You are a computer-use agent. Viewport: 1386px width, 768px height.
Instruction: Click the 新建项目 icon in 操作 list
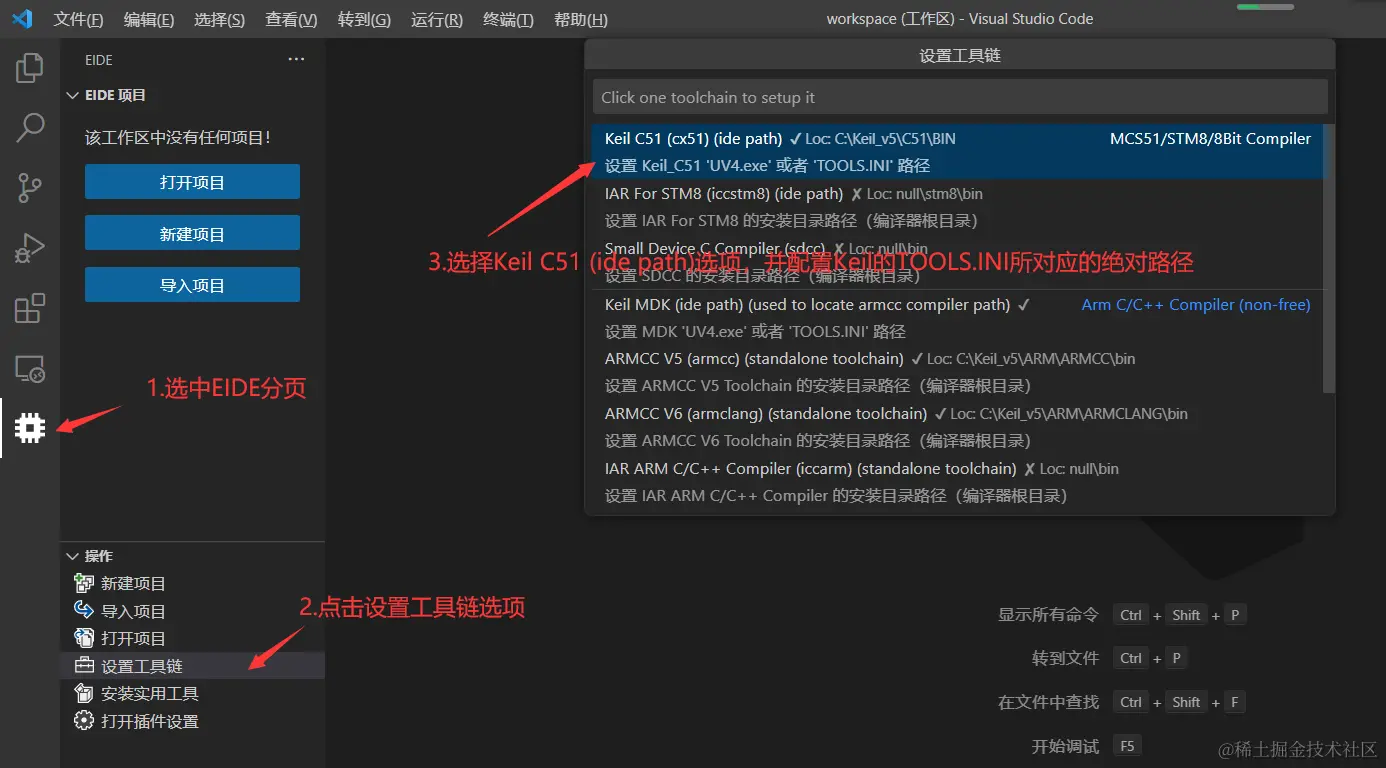click(x=84, y=583)
